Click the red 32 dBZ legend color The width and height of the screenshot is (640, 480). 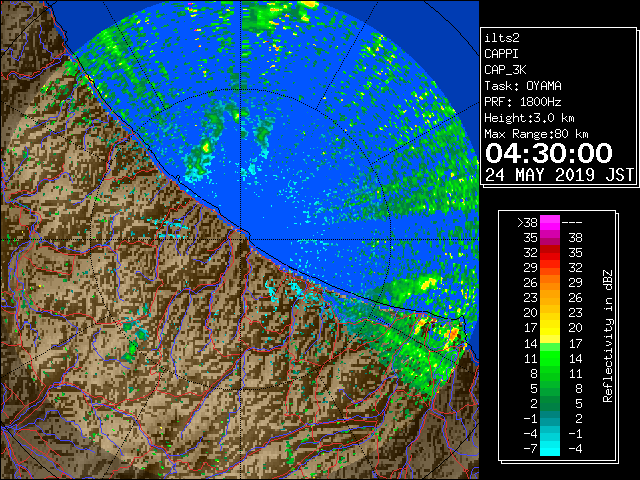pyautogui.click(x=550, y=253)
